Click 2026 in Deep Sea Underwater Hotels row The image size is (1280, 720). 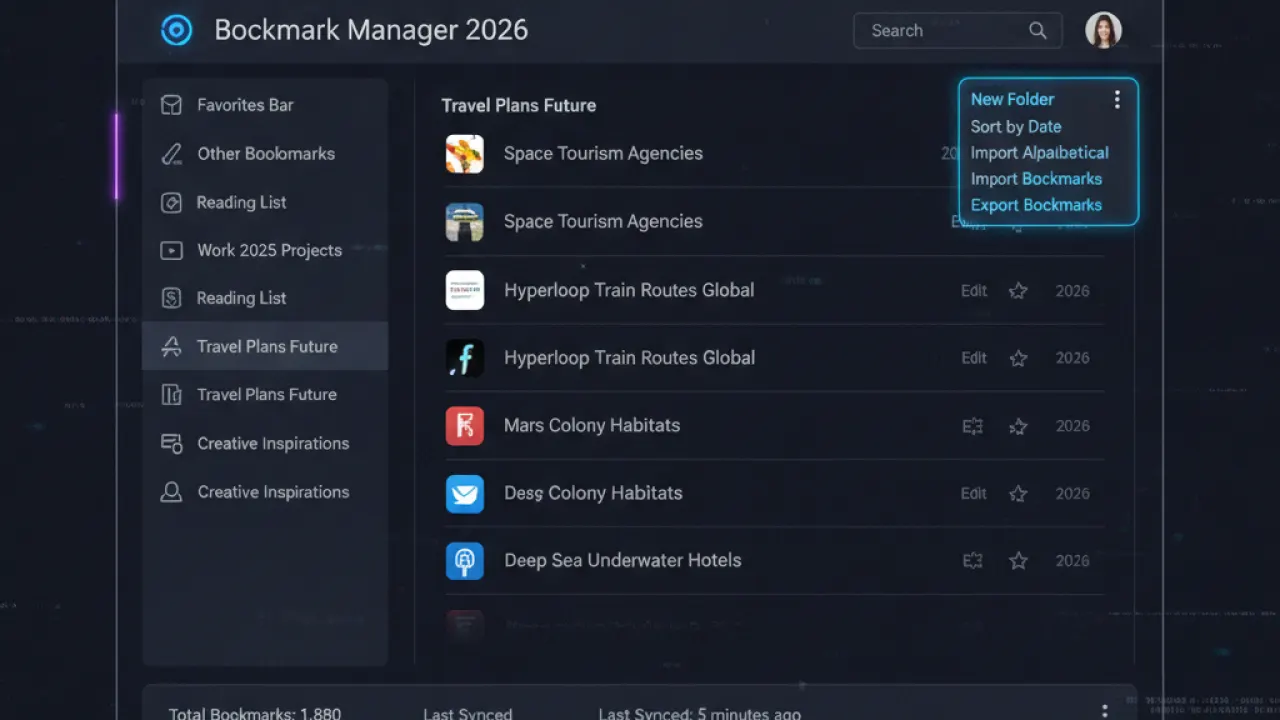pyautogui.click(x=1073, y=561)
